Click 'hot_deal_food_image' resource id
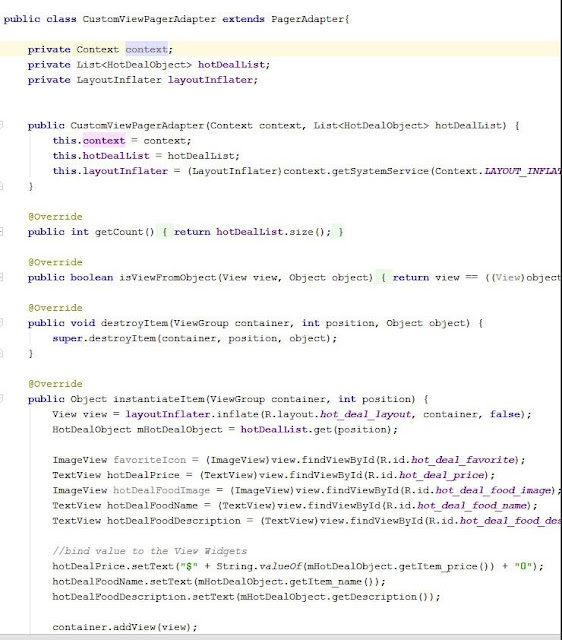 tap(493, 490)
